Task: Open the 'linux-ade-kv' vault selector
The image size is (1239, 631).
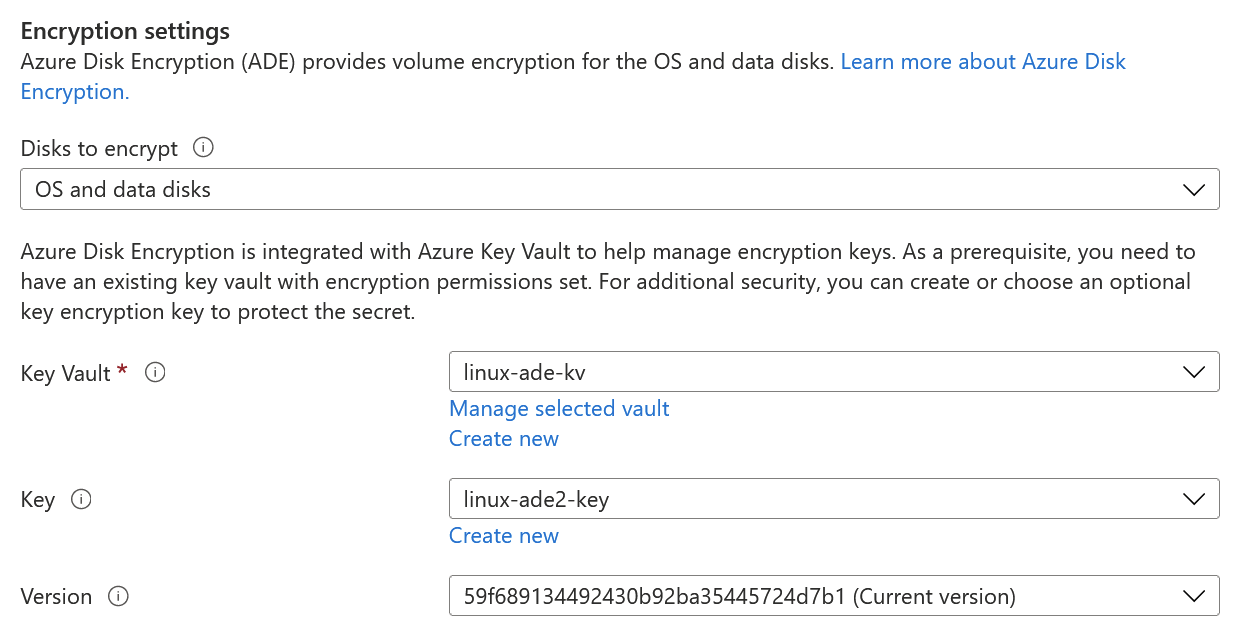Action: tap(834, 372)
